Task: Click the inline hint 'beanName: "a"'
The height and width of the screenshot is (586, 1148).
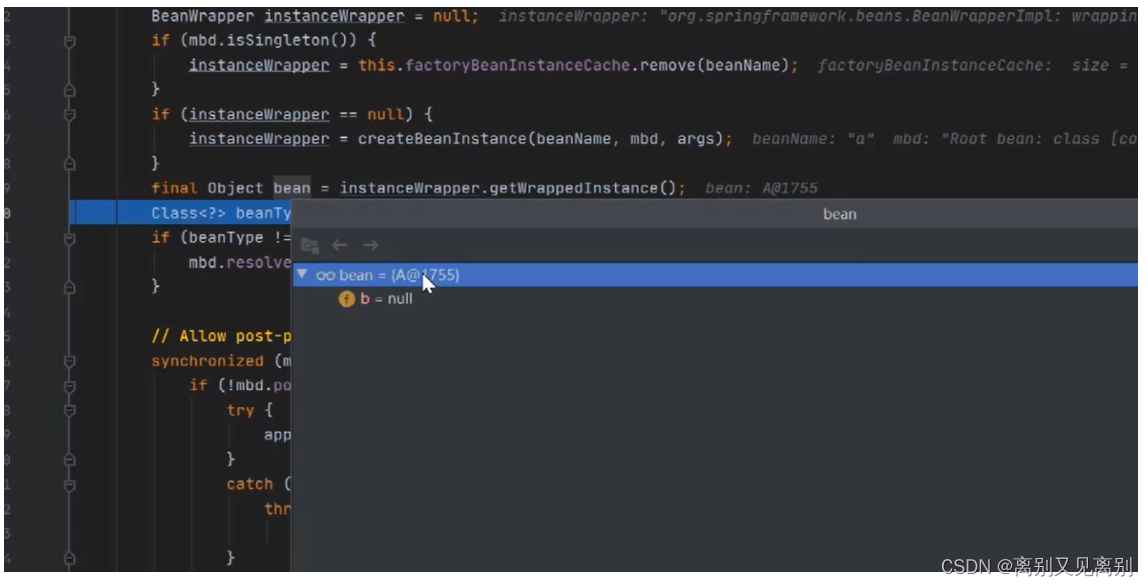Action: pyautogui.click(x=813, y=139)
